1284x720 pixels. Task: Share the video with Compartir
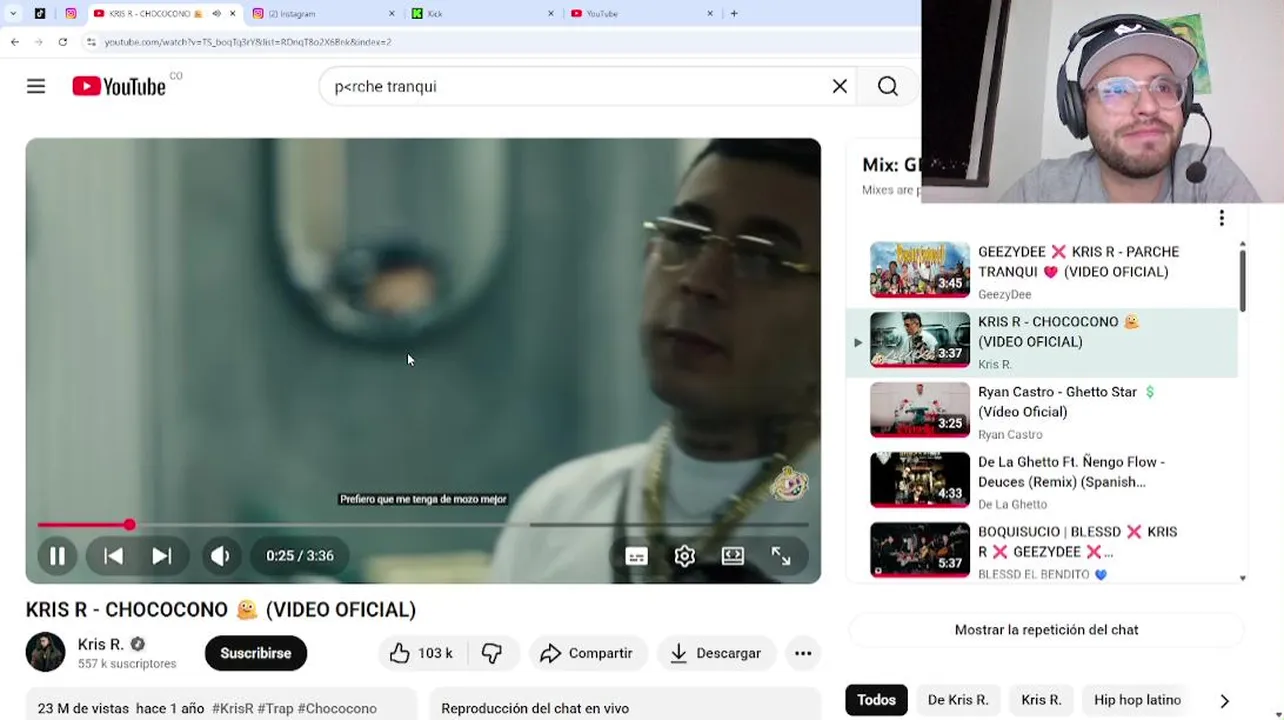coord(588,653)
